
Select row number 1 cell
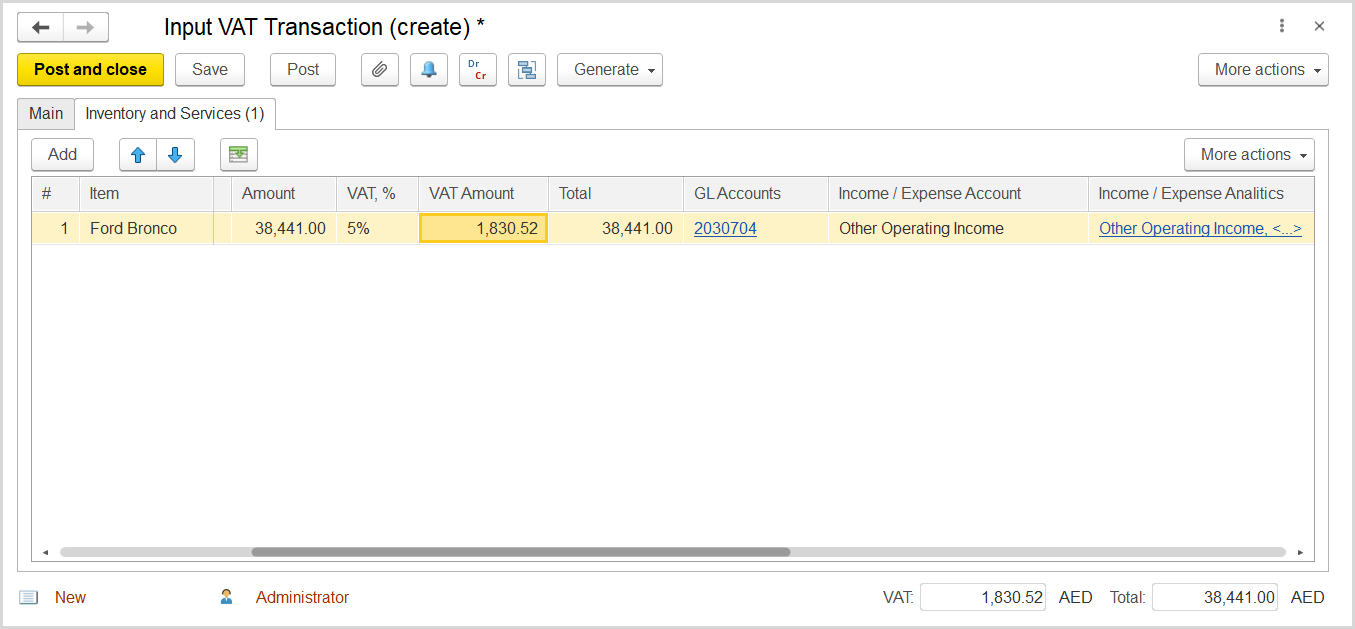[x=56, y=229]
